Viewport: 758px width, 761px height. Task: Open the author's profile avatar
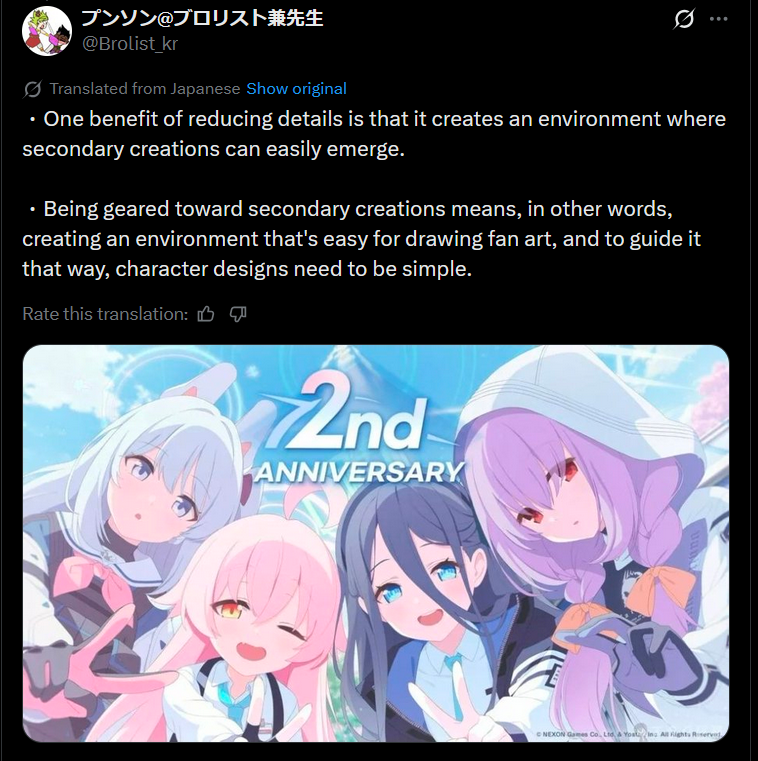click(x=47, y=31)
